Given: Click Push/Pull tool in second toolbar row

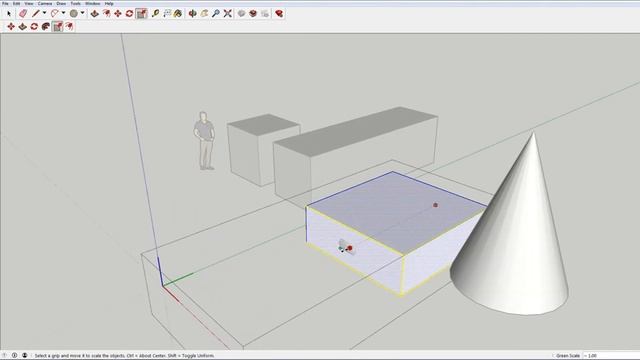Looking at the screenshot, I should [x=22, y=27].
